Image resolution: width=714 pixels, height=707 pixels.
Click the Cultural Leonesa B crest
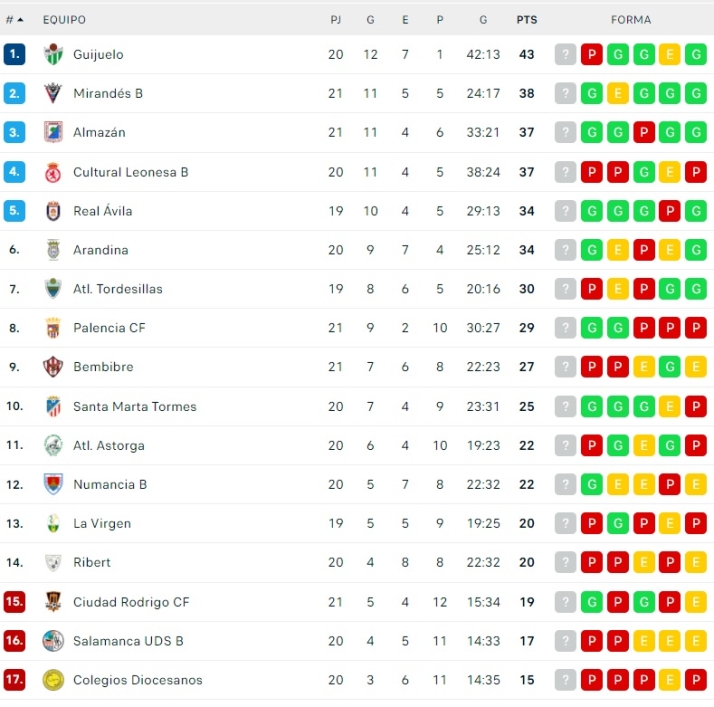[x=53, y=172]
